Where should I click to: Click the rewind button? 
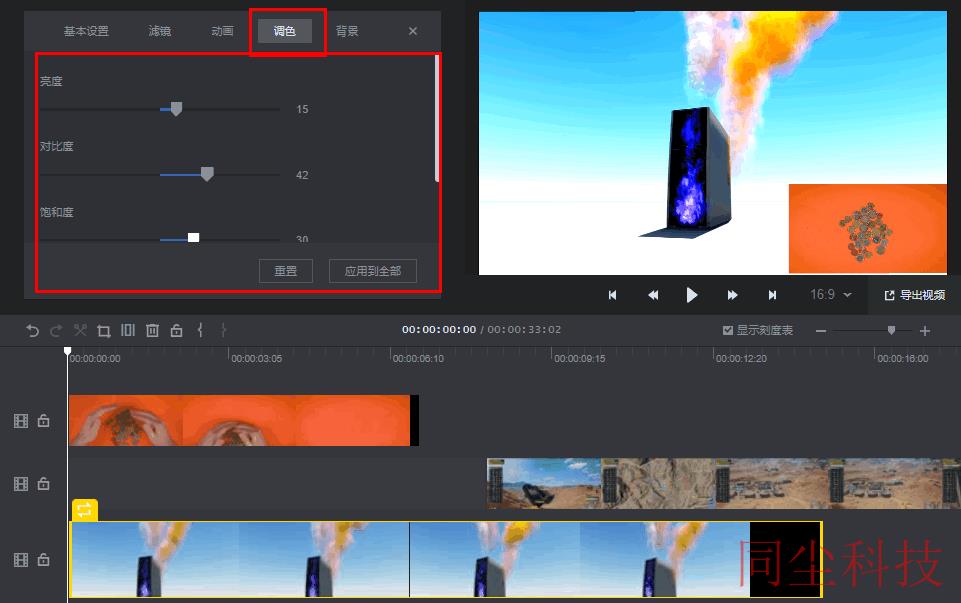(x=653, y=295)
